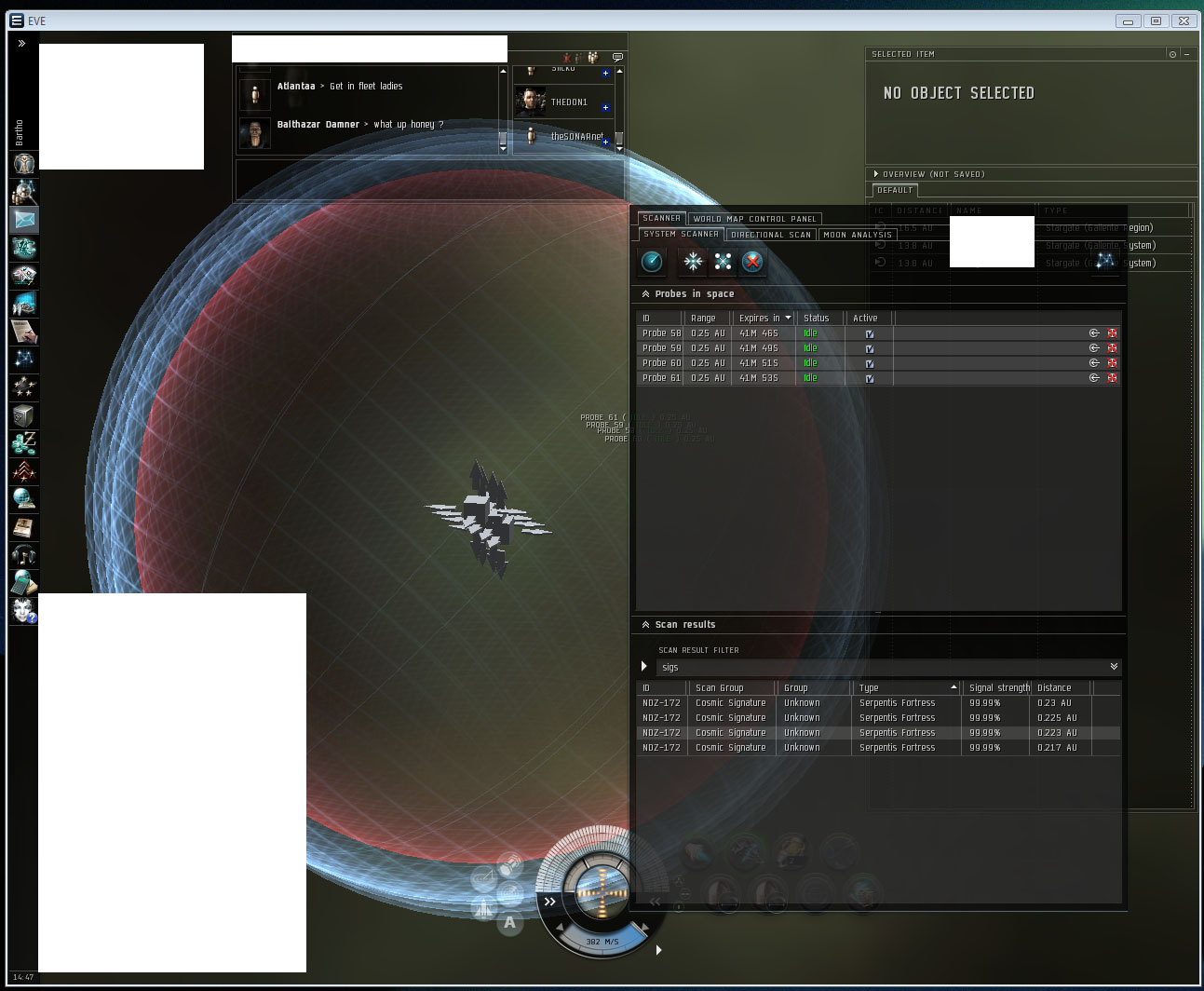Screen dimensions: 1204x991
Task: Expand the Neocom sidebar with double chevron
Action: [x=21, y=43]
